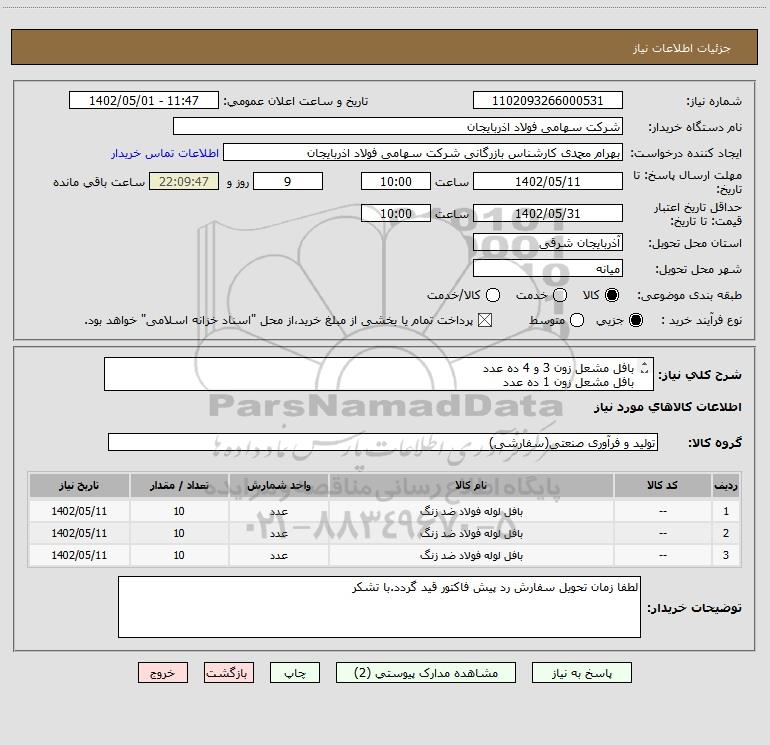Click the quantity cell in row 2

click(179, 533)
